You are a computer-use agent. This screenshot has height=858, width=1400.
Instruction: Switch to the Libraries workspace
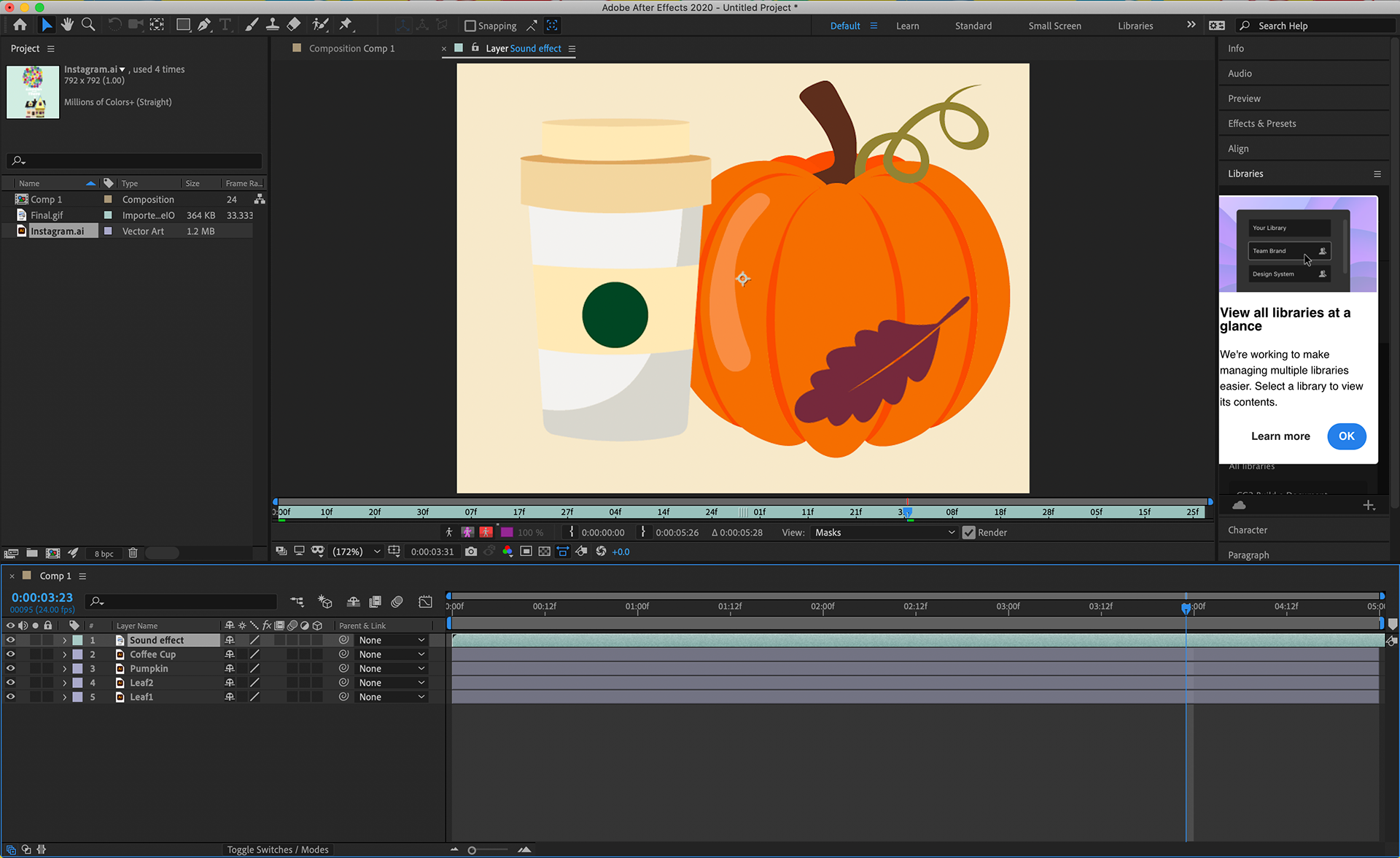(x=1135, y=26)
